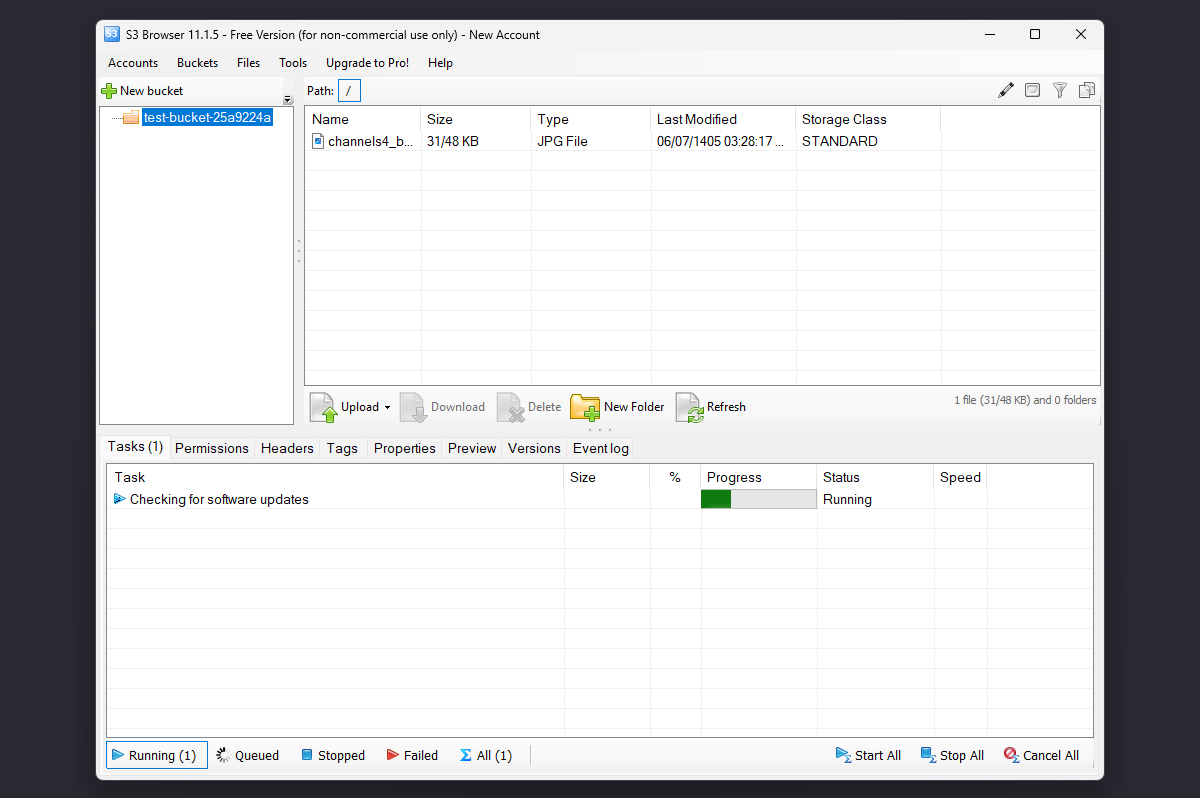Click the copy windows icon near filter

tap(1087, 90)
